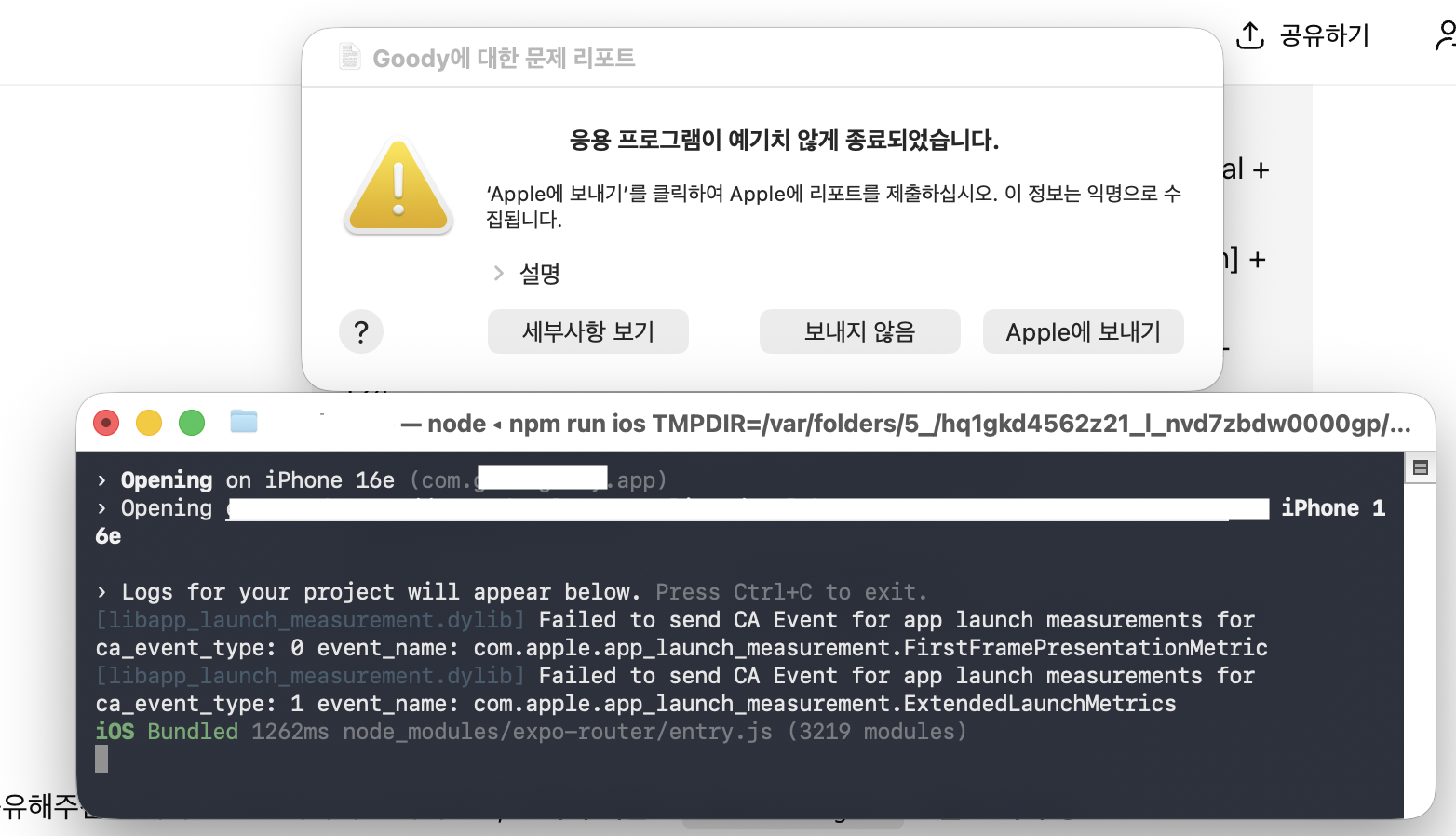Zoom the Terminal window with green button

(192, 423)
